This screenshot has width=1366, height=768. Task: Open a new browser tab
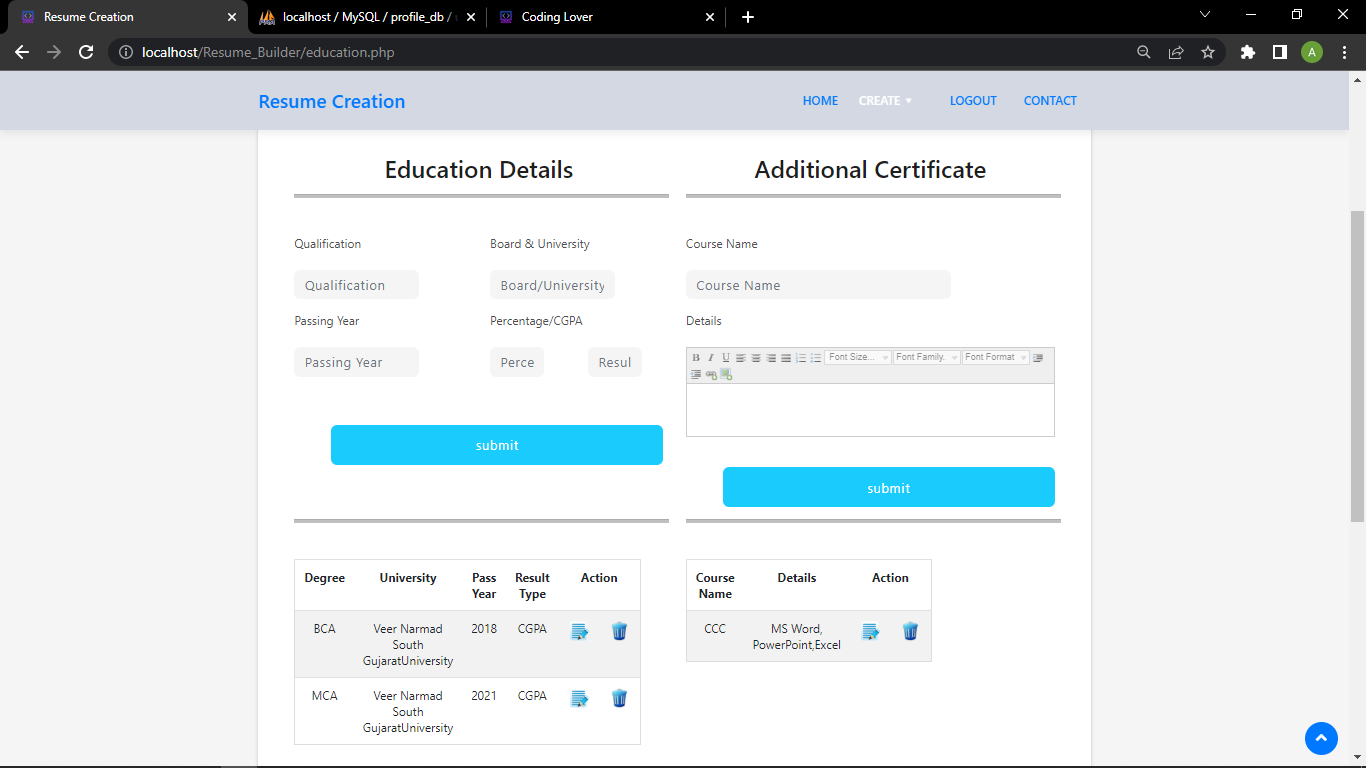pos(748,17)
